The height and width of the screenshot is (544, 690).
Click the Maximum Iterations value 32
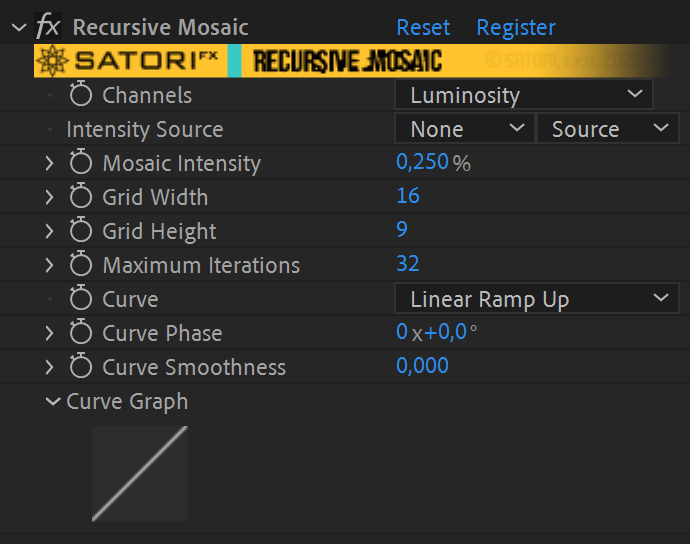coord(407,263)
